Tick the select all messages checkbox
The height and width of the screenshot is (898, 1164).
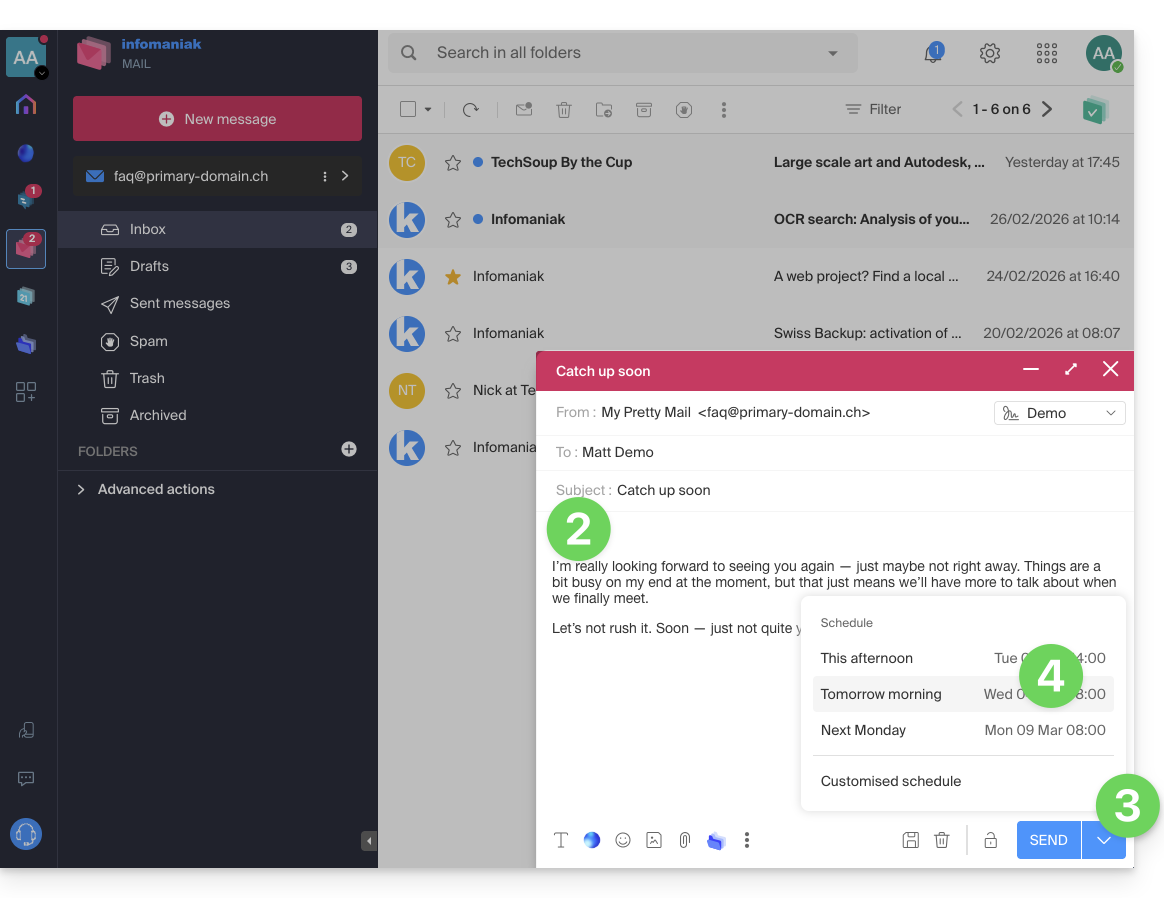click(x=408, y=110)
